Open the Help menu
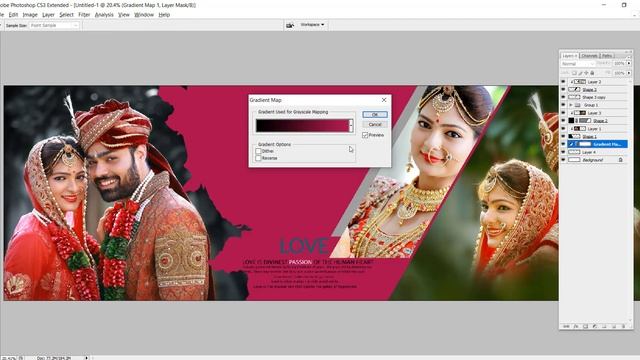 164,15
